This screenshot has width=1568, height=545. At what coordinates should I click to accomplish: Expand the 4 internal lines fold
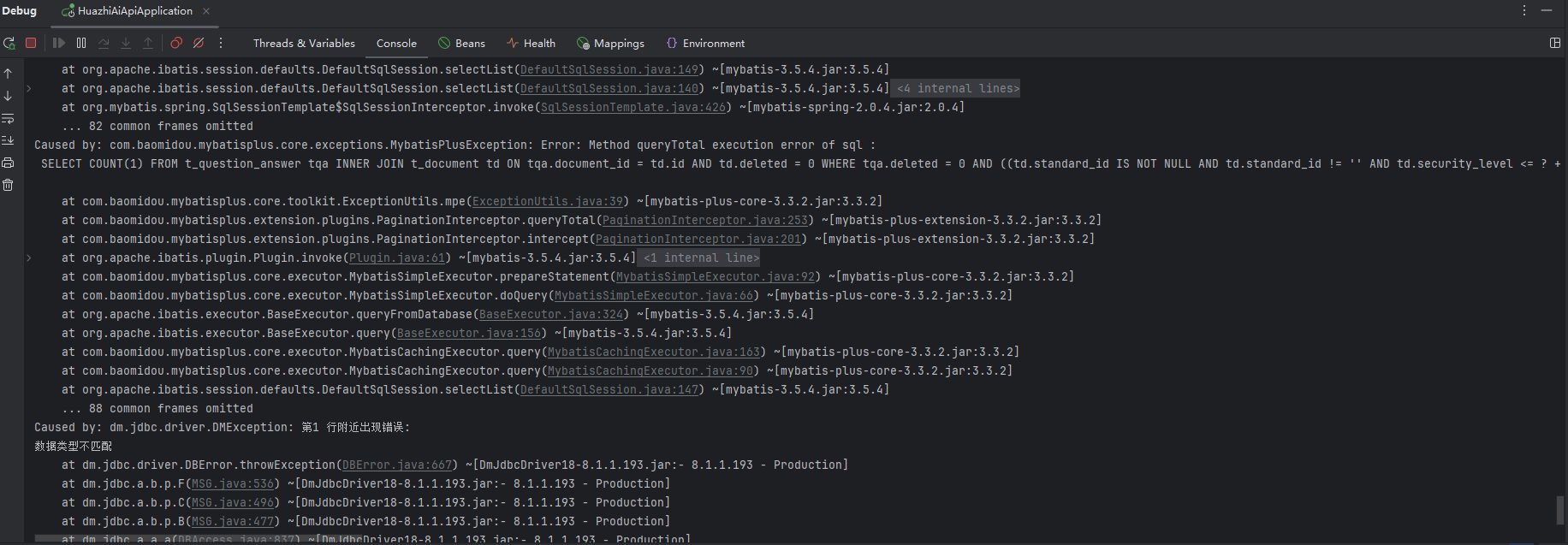point(957,88)
